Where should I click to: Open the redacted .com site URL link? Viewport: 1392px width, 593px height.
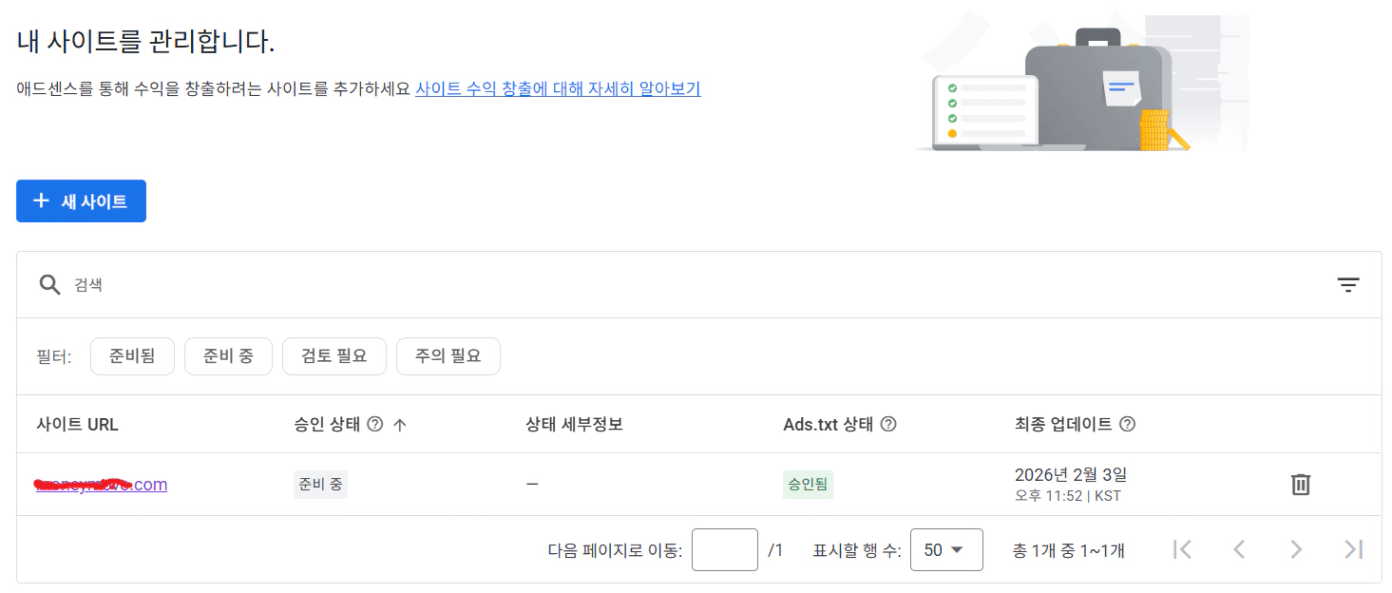(102, 485)
